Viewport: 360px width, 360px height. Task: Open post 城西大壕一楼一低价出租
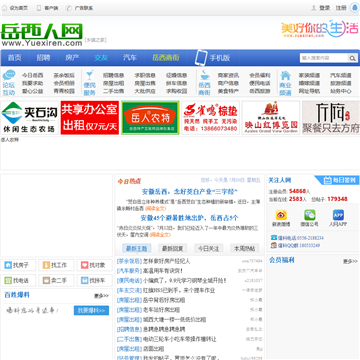(174, 319)
